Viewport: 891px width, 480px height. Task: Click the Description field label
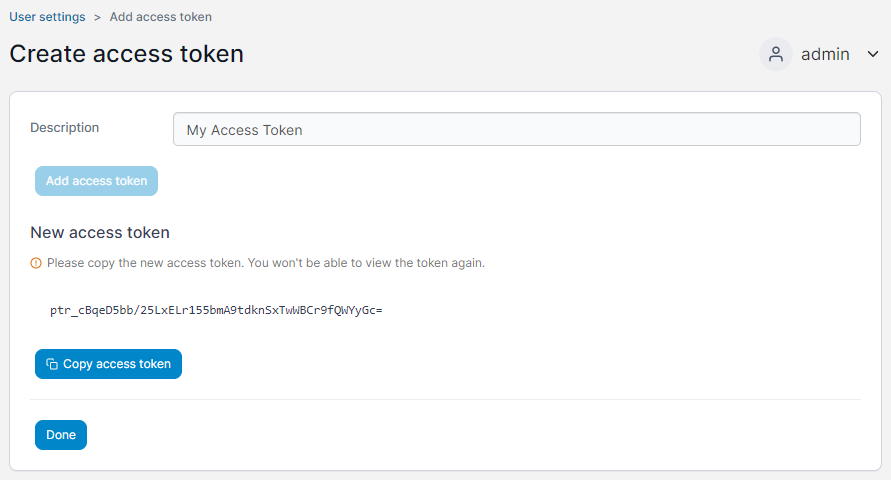(64, 128)
